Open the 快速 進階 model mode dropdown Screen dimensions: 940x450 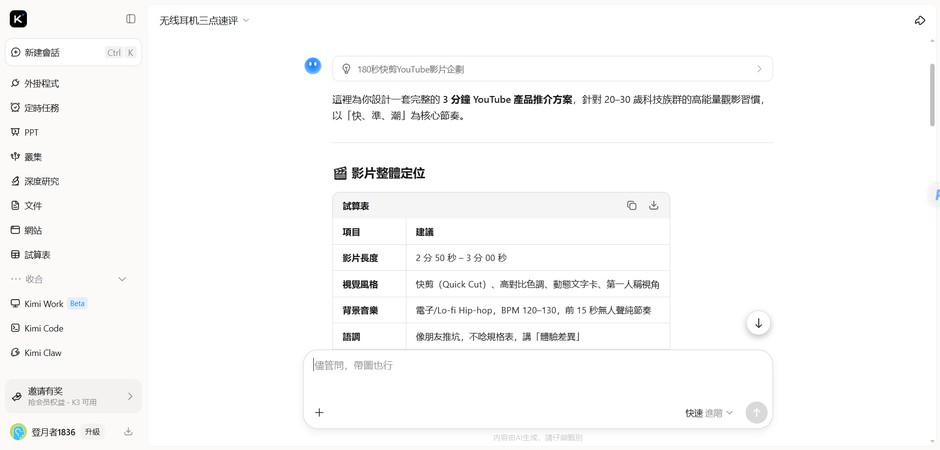tap(709, 413)
